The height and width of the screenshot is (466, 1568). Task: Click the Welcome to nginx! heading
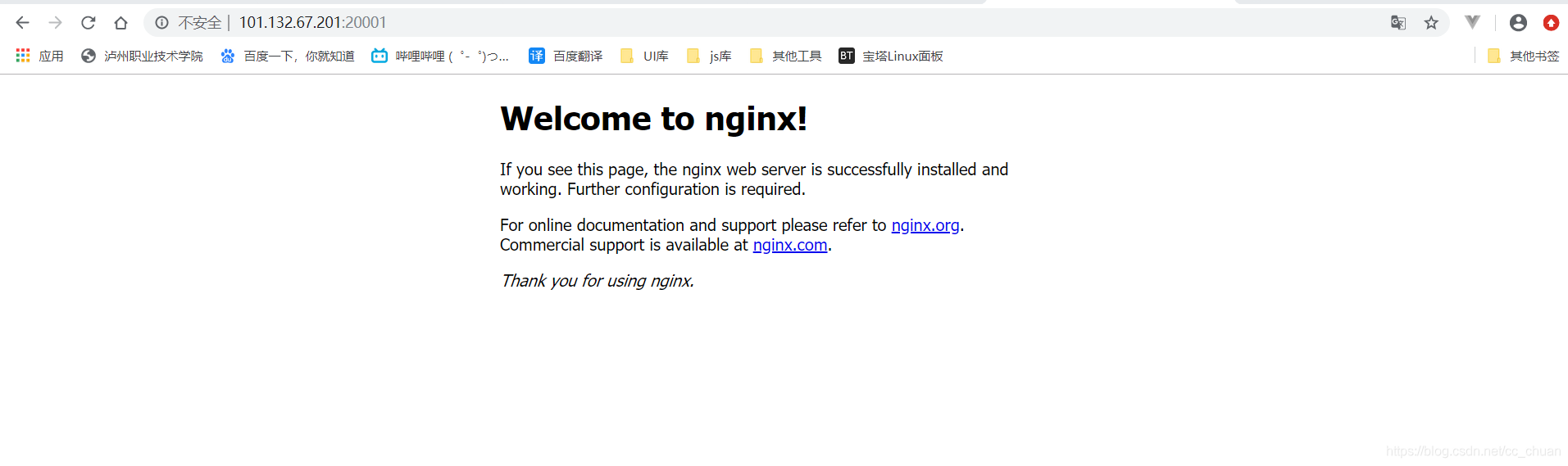pyautogui.click(x=654, y=119)
